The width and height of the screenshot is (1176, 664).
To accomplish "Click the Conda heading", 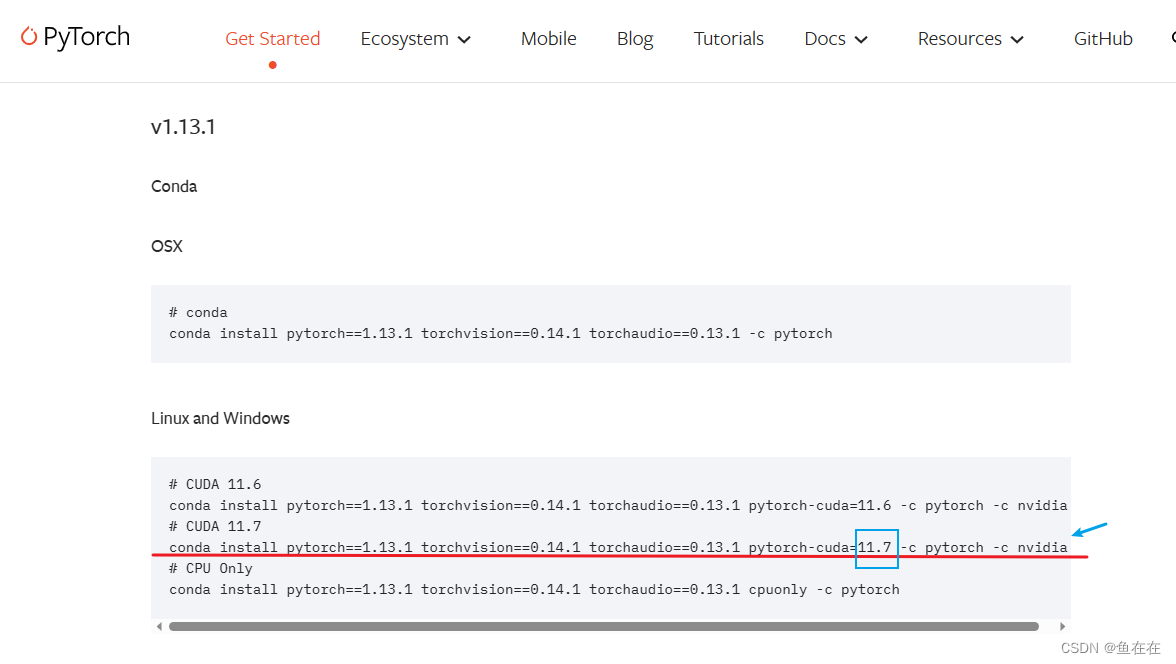I will point(174,186).
